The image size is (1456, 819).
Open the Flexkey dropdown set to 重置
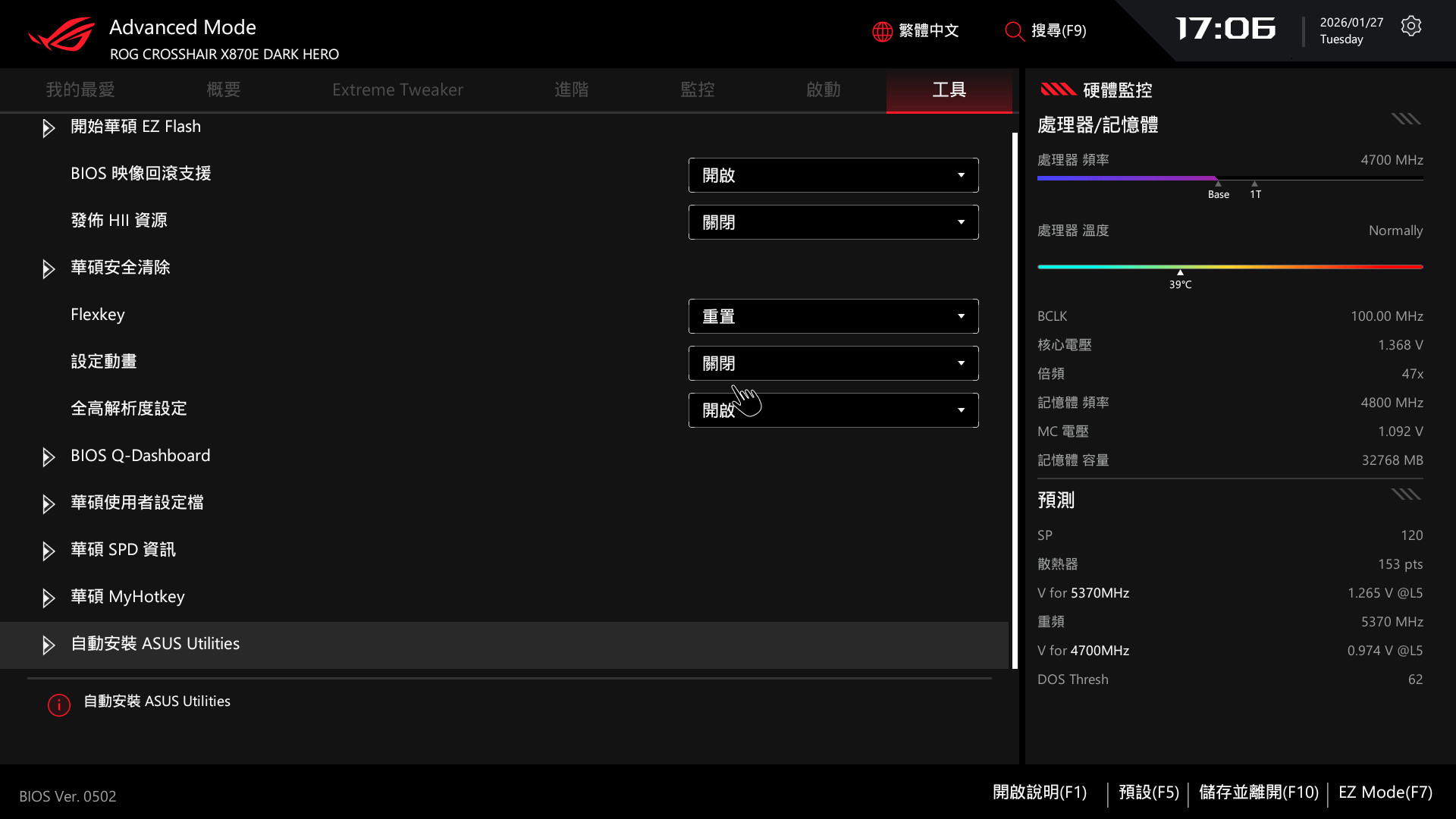[833, 316]
